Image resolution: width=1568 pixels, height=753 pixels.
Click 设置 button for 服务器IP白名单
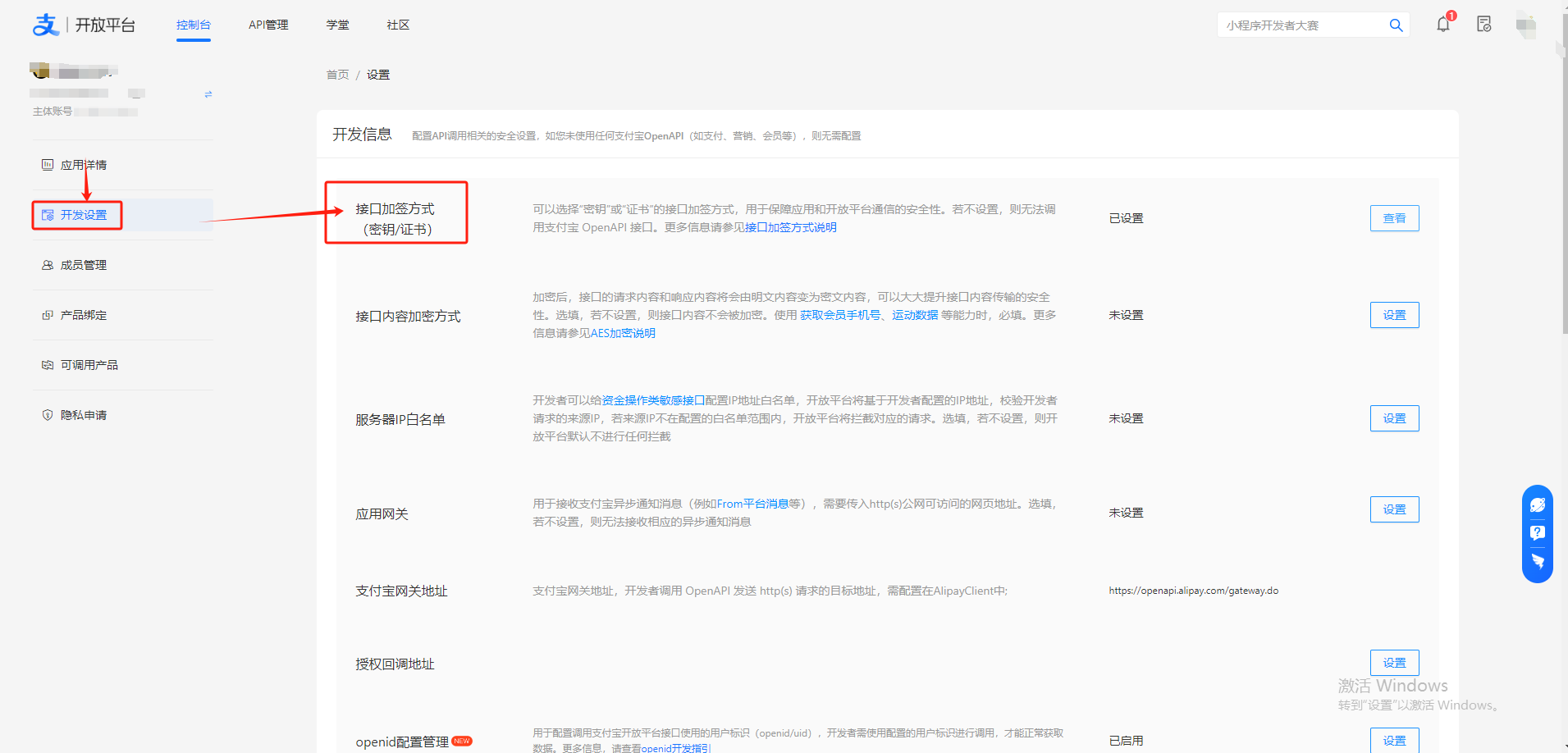[1394, 418]
